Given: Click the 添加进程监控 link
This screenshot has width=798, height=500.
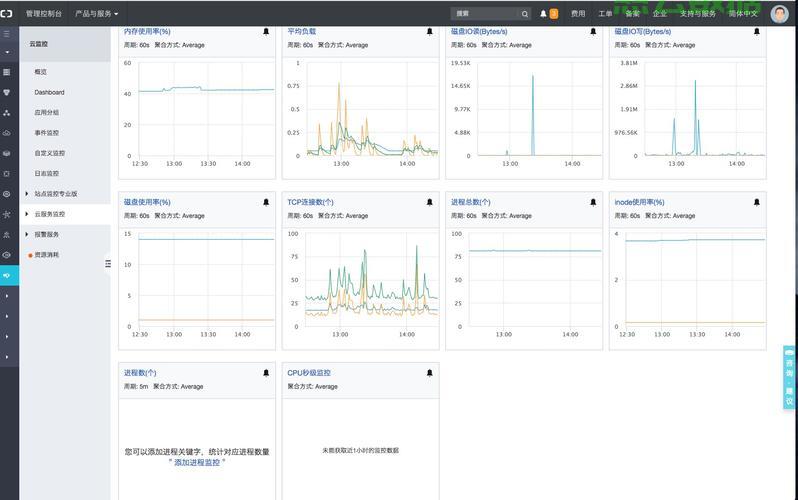Looking at the screenshot, I should click(197, 462).
